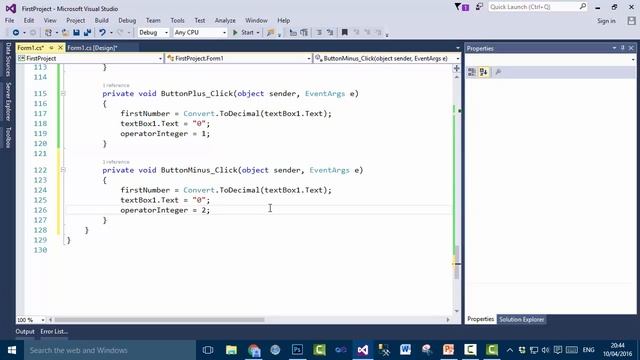Open the View menu

pos(50,20)
